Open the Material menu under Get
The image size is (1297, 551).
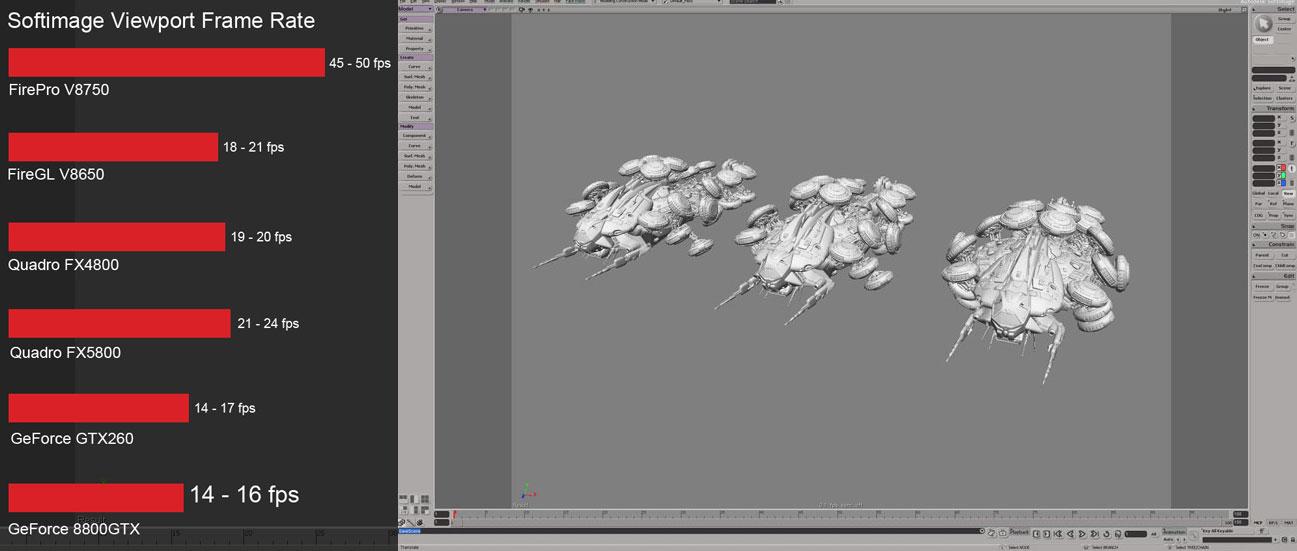pos(415,38)
